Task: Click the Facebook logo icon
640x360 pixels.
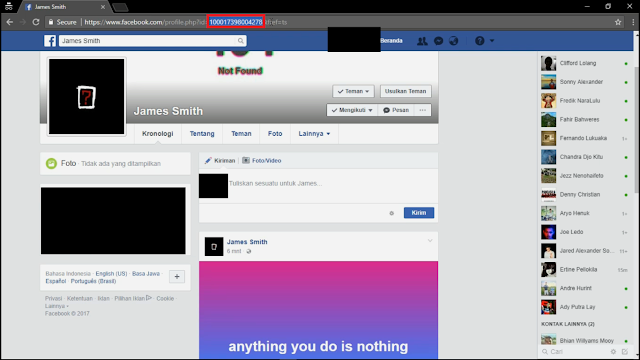Action: point(50,41)
